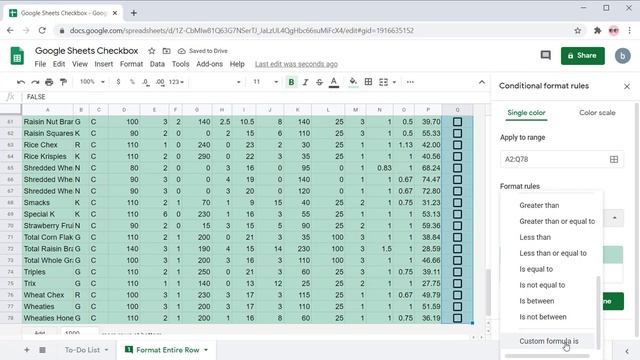The height and width of the screenshot is (360, 640).
Task: Tick the checkbox in row 74
Action: click(457, 272)
